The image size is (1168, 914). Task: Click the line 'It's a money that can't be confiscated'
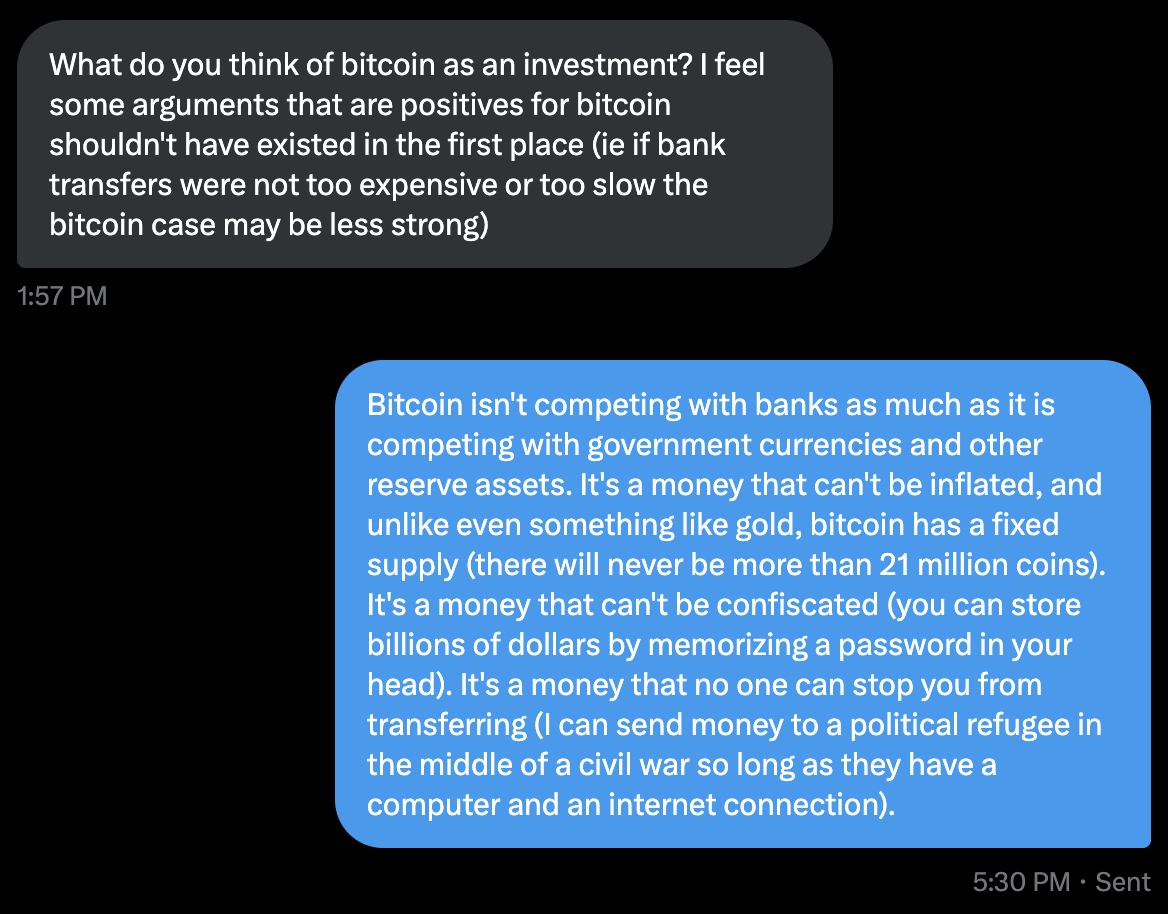[723, 605]
